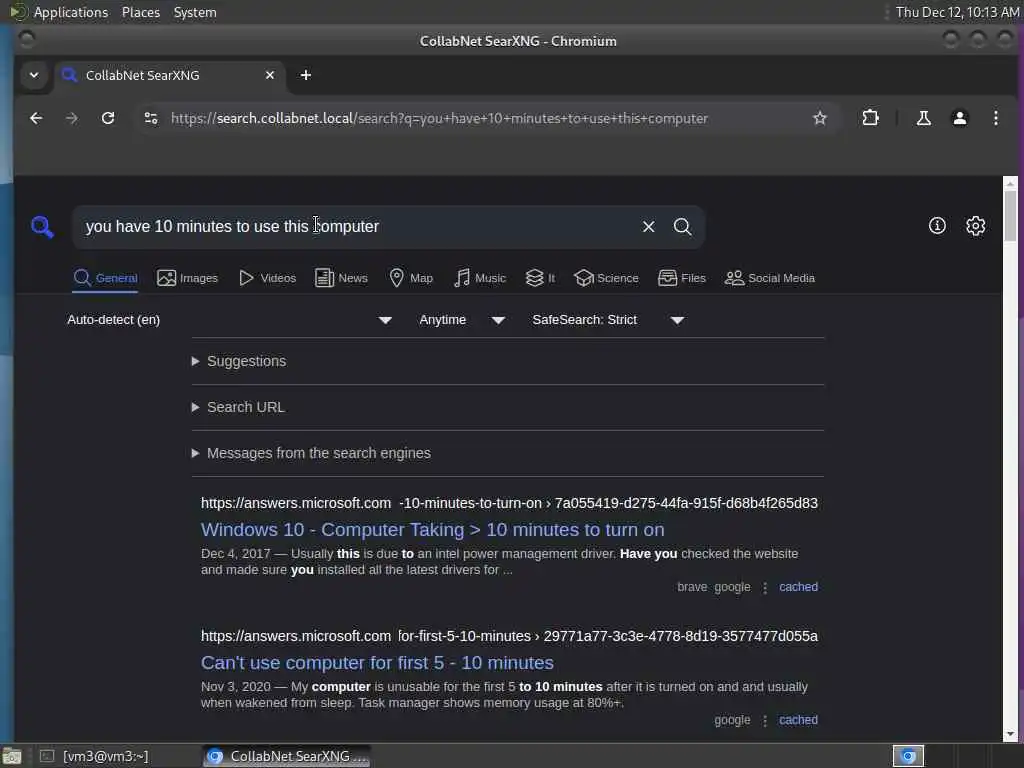Open cached link for Can't use computer result

(x=798, y=720)
